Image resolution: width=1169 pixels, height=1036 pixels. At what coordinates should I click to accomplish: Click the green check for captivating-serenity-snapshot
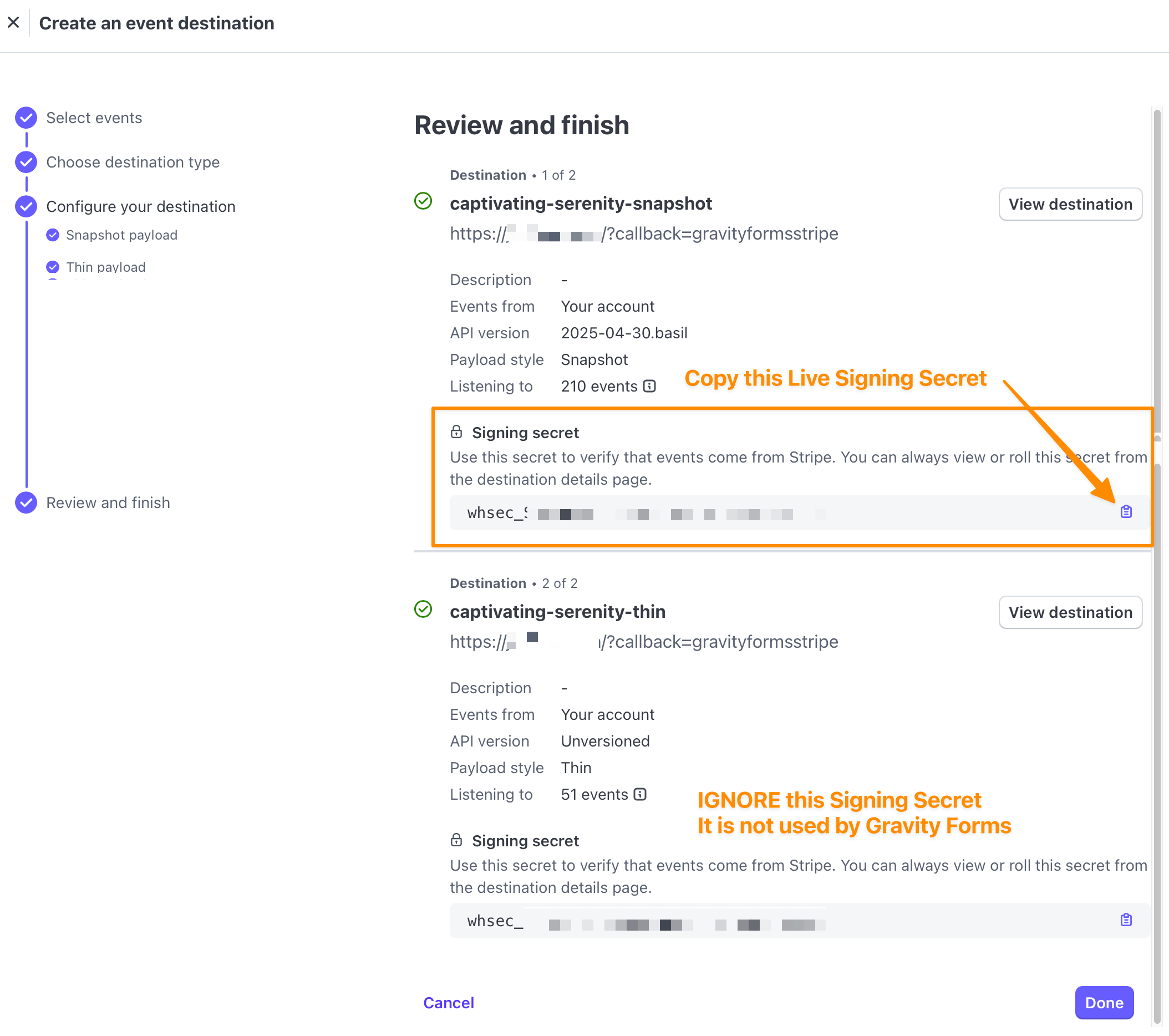click(423, 201)
